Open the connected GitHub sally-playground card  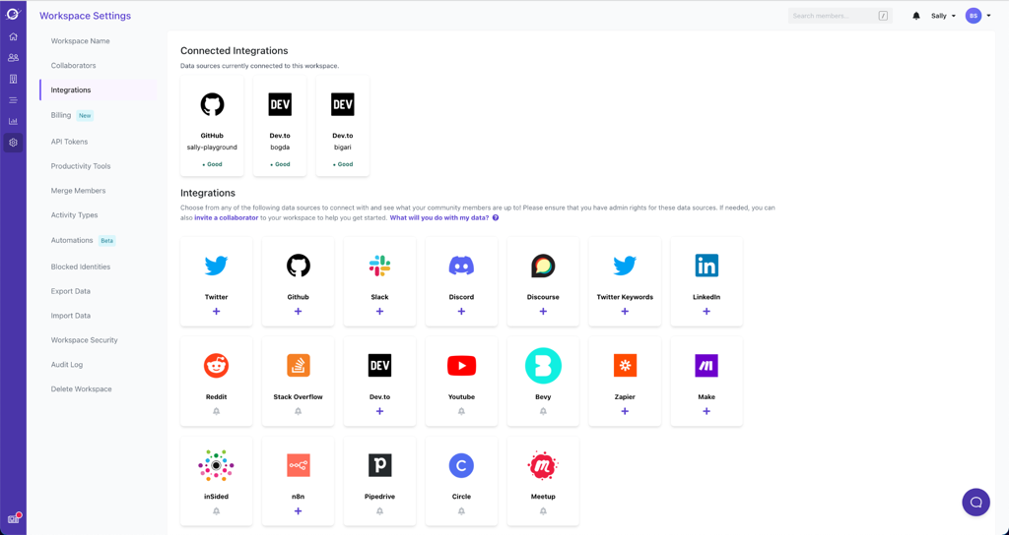(x=212, y=126)
